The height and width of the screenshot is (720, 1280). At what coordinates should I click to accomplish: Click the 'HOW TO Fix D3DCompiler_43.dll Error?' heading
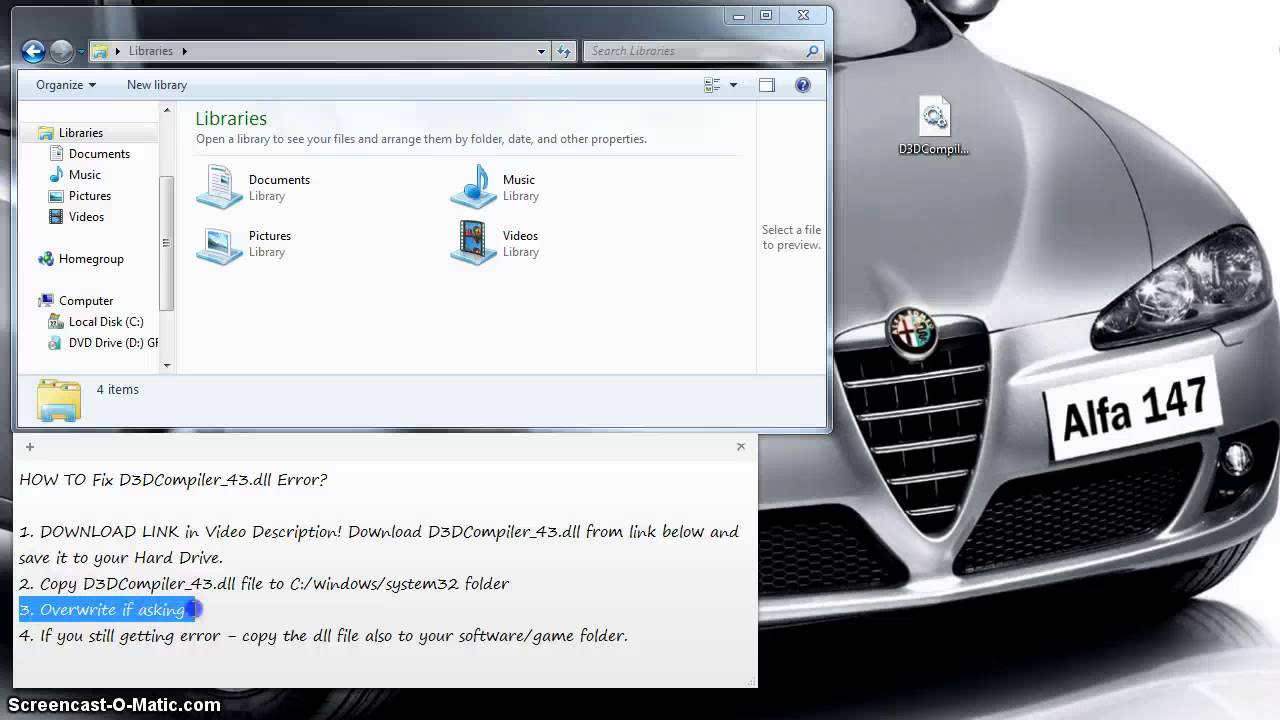click(173, 479)
